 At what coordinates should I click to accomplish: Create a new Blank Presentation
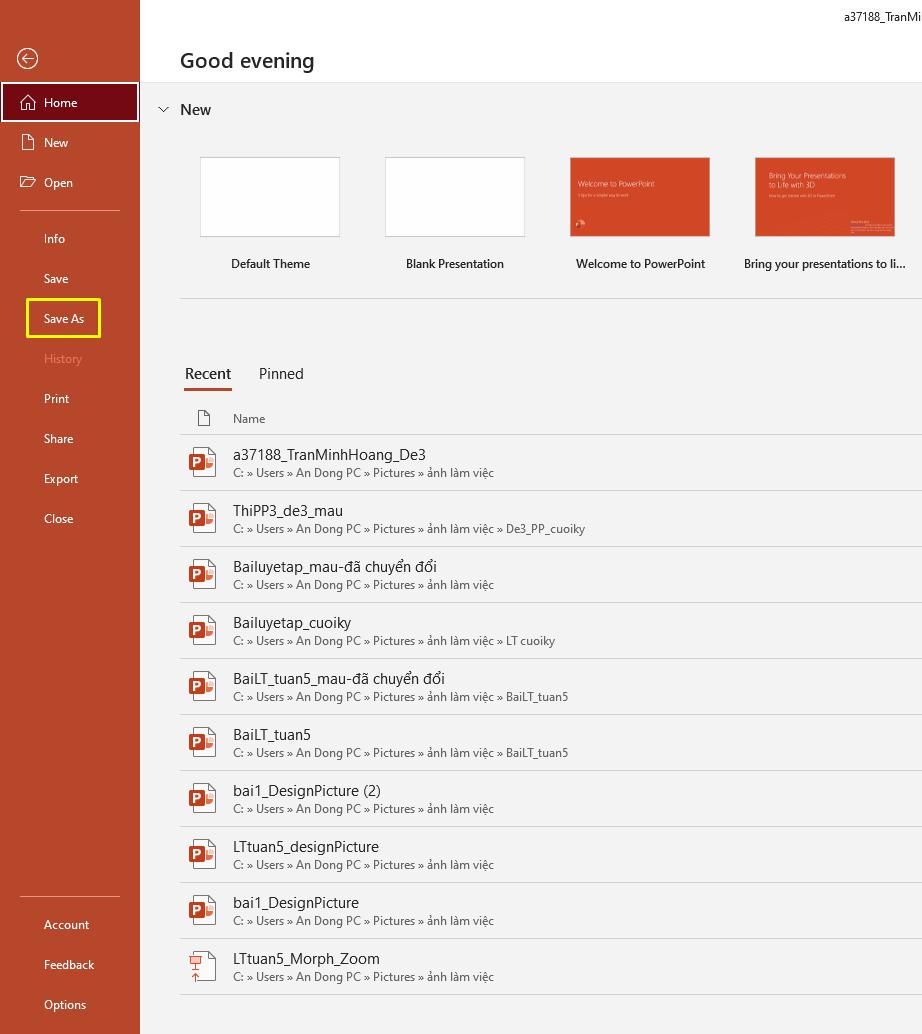(x=454, y=197)
